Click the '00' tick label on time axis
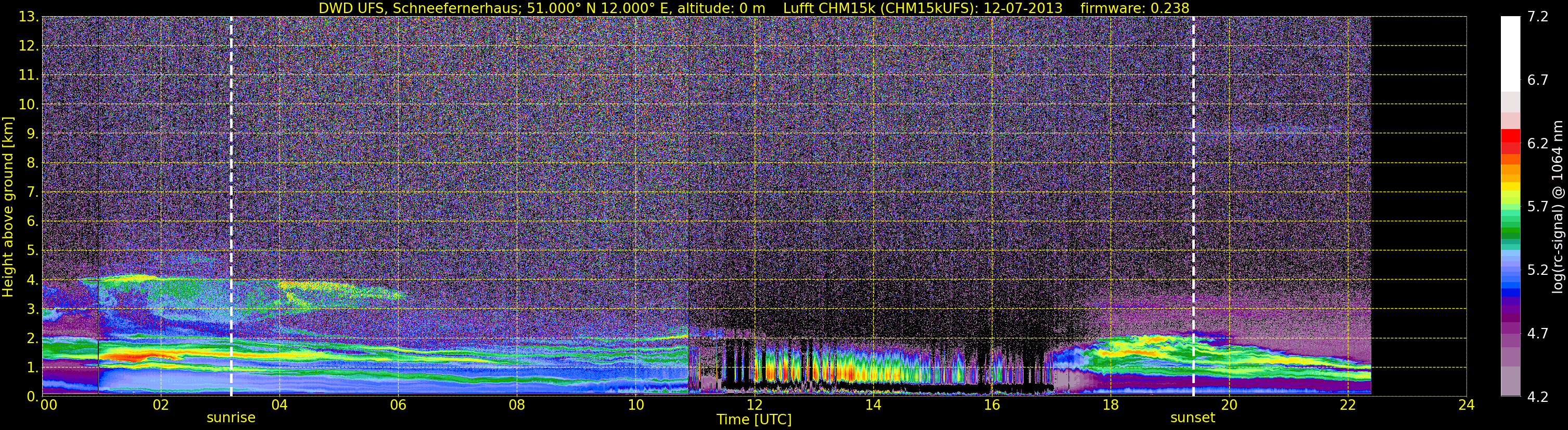The height and width of the screenshot is (430, 1568). (x=49, y=405)
